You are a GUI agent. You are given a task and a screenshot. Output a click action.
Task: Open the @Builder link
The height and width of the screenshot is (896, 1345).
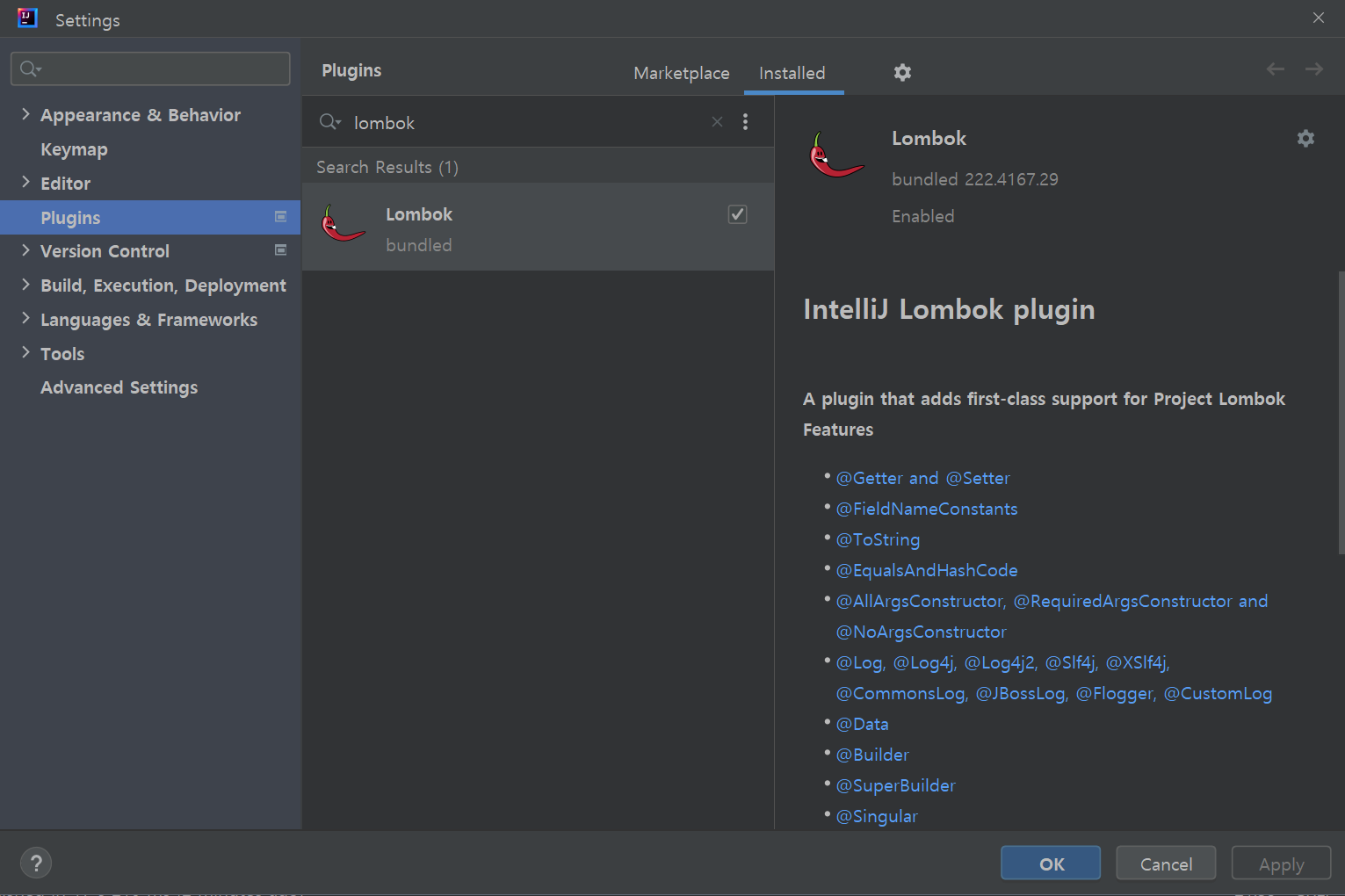coord(872,755)
